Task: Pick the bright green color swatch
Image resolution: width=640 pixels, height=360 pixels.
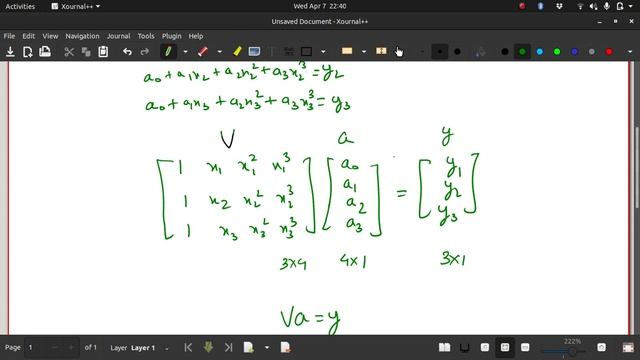Action: 557,52
